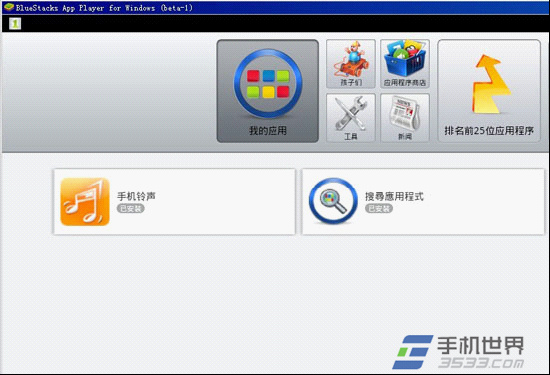Open the 孩子们 category tile
550x375 pixels.
coord(351,64)
